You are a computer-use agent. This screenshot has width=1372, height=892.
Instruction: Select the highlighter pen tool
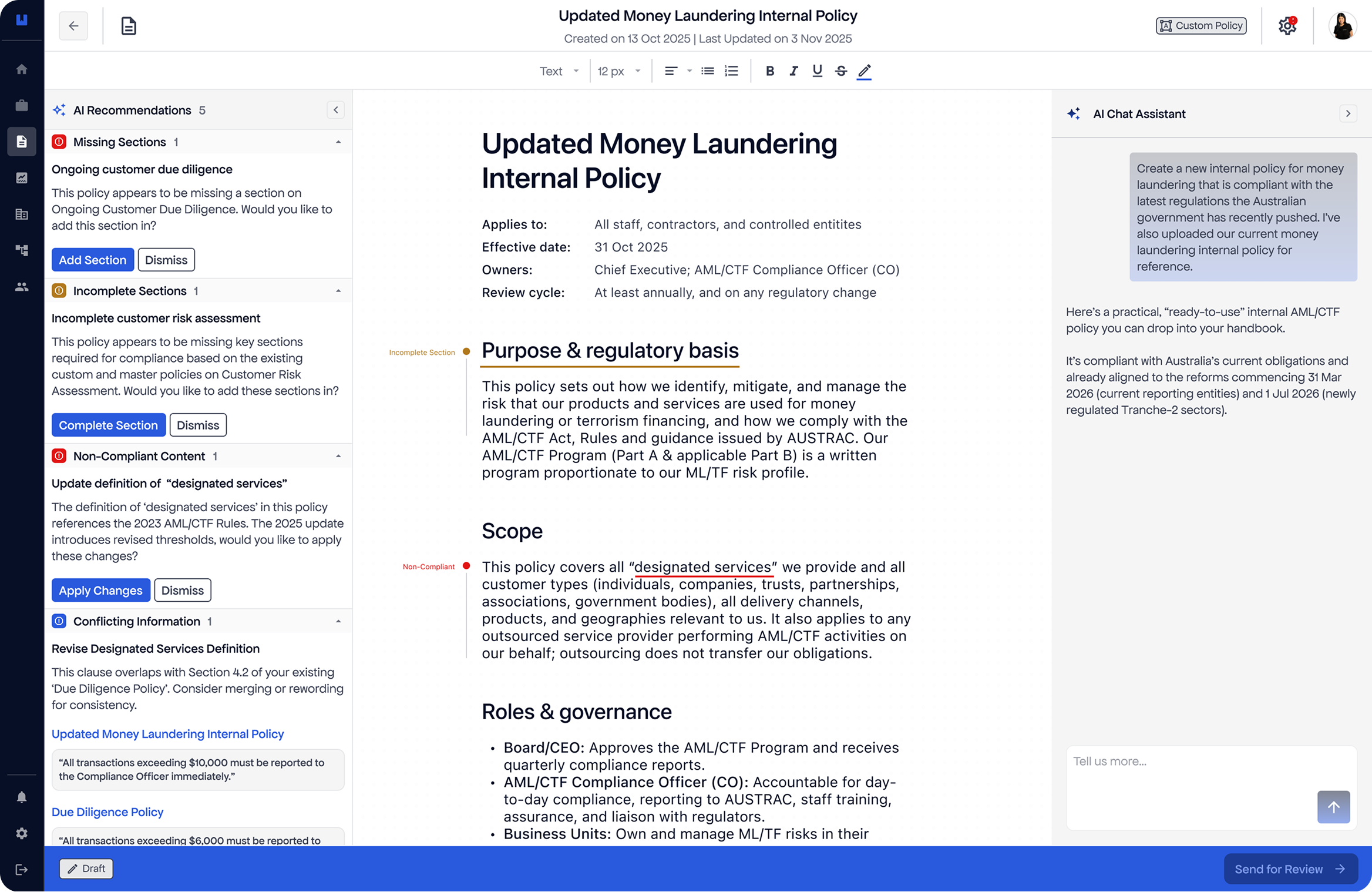864,71
